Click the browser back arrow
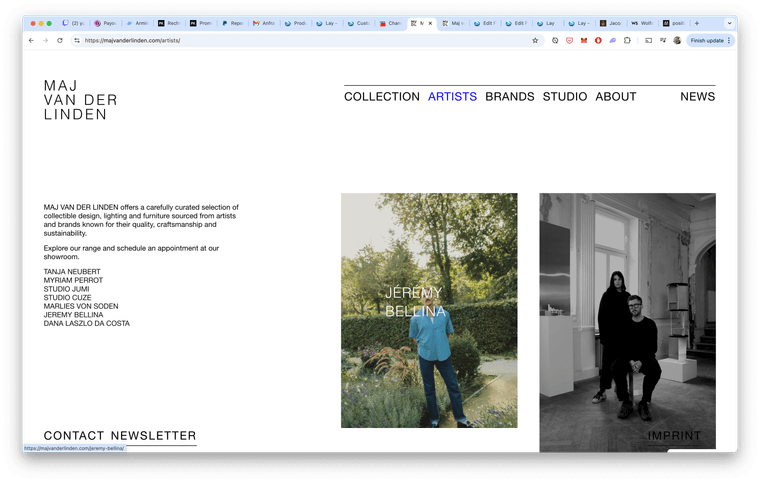 [31, 41]
